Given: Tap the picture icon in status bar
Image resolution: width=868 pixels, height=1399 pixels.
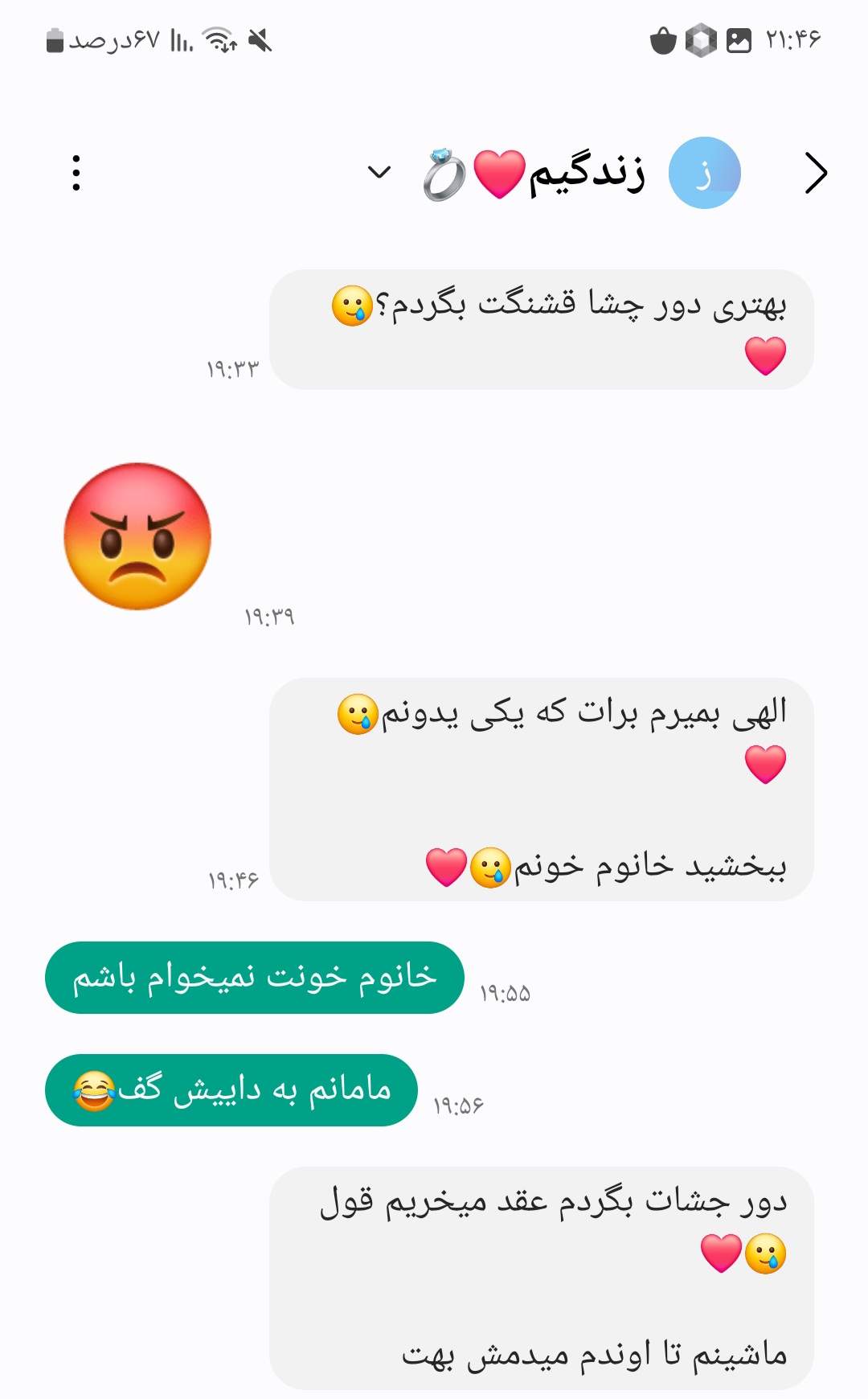Looking at the screenshot, I should tap(739, 40).
